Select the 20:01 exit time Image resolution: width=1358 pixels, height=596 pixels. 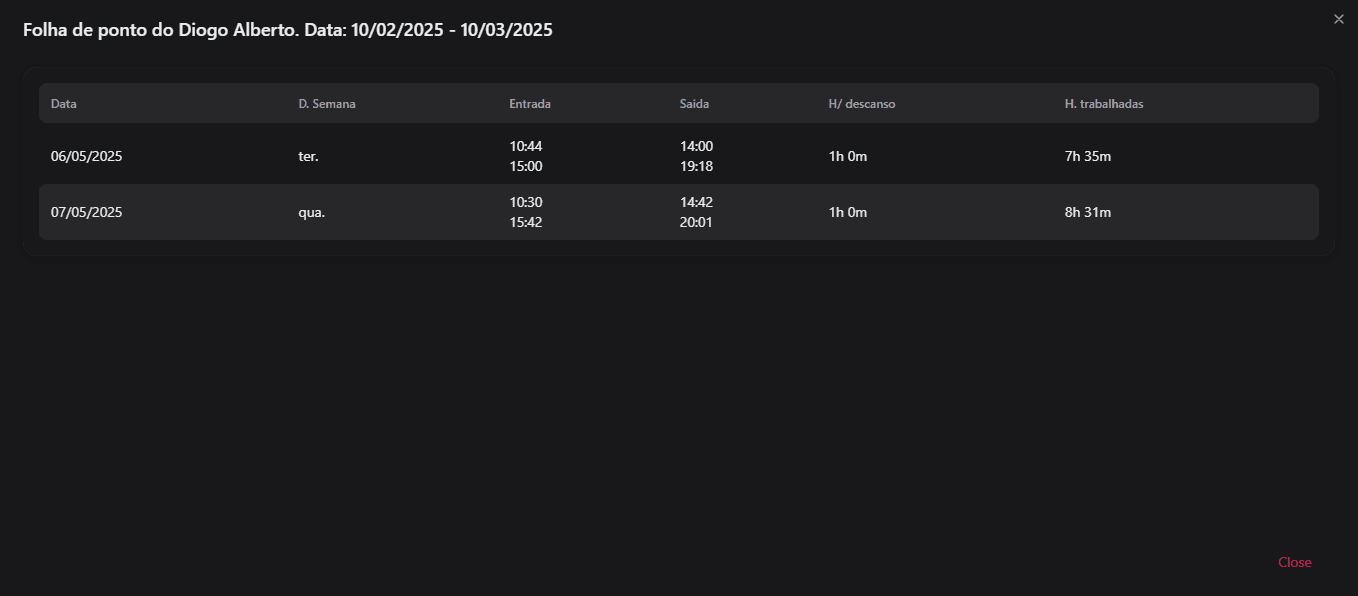[x=697, y=222]
